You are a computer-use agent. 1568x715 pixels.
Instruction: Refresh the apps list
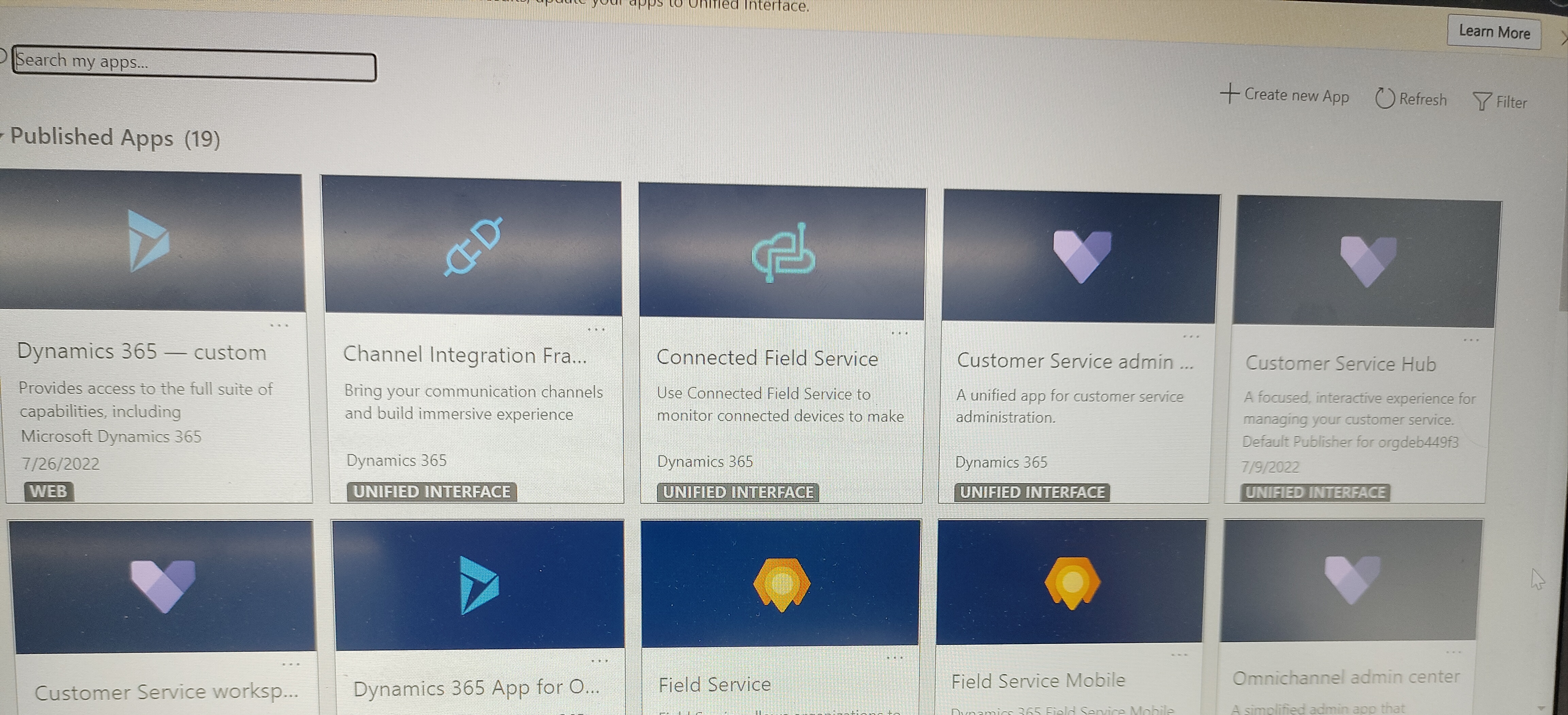click(1410, 99)
